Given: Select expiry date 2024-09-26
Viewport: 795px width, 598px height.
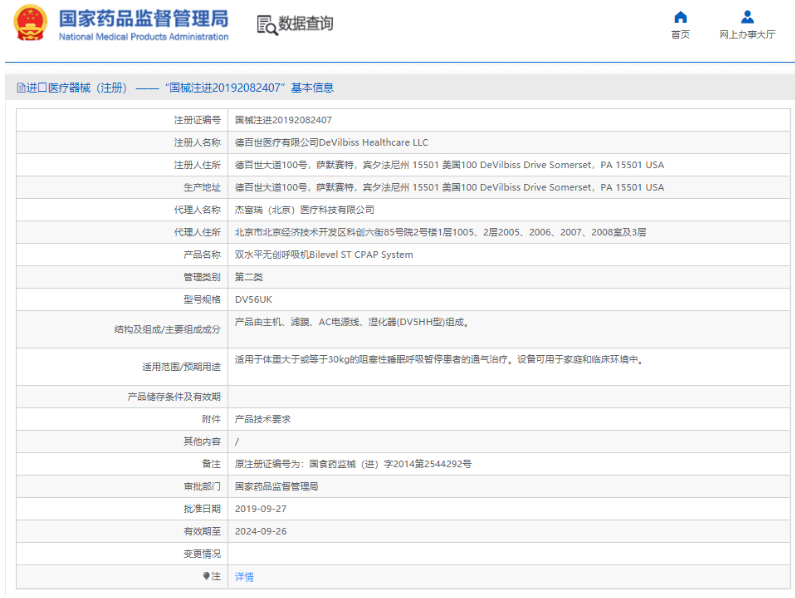Looking at the screenshot, I should [261, 531].
